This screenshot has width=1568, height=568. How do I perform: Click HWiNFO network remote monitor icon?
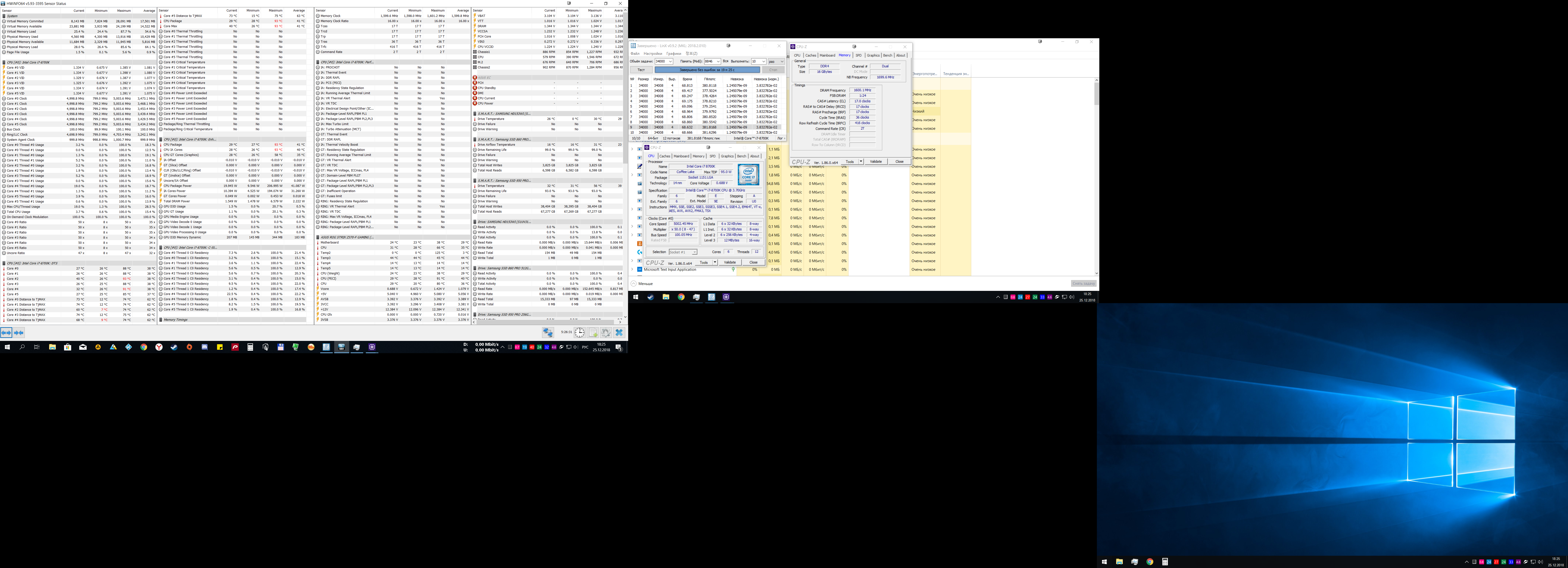click(x=548, y=333)
